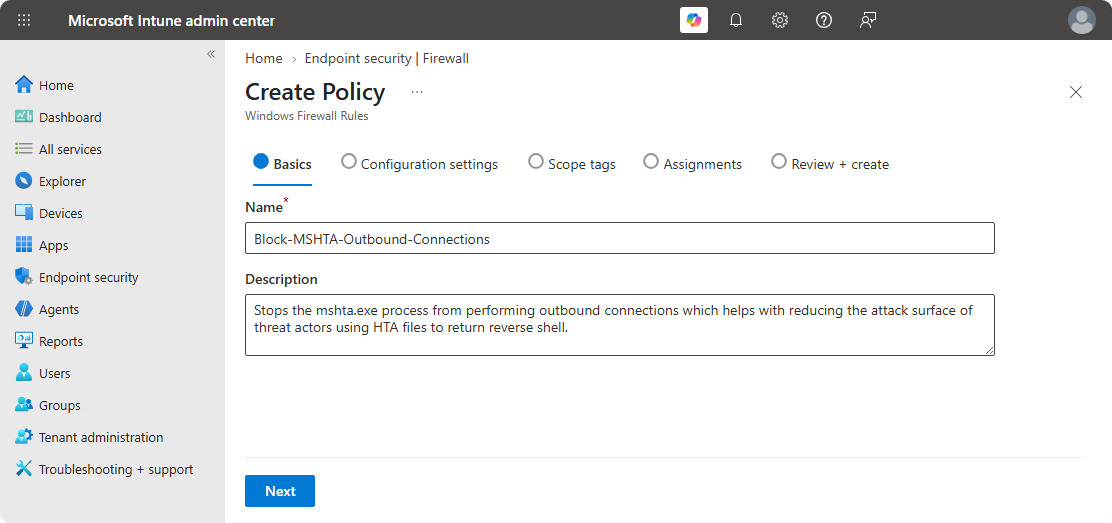Close the Create Policy pane
1112x523 pixels.
[1076, 92]
